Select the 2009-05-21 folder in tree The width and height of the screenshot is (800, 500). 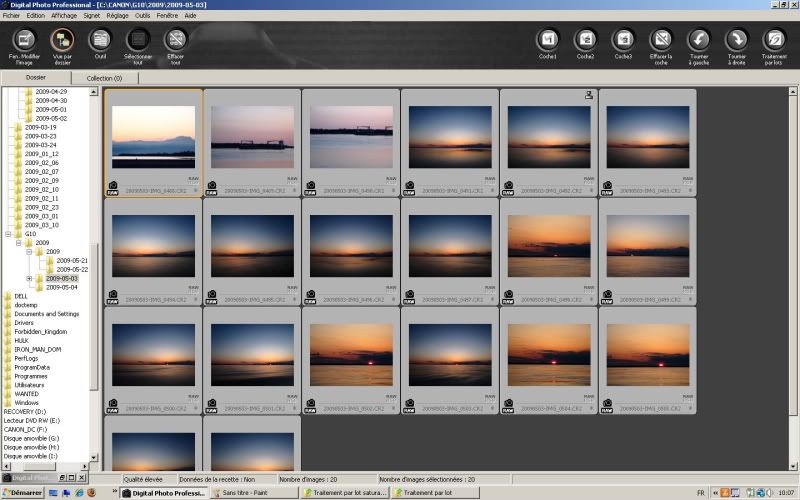pos(72,261)
